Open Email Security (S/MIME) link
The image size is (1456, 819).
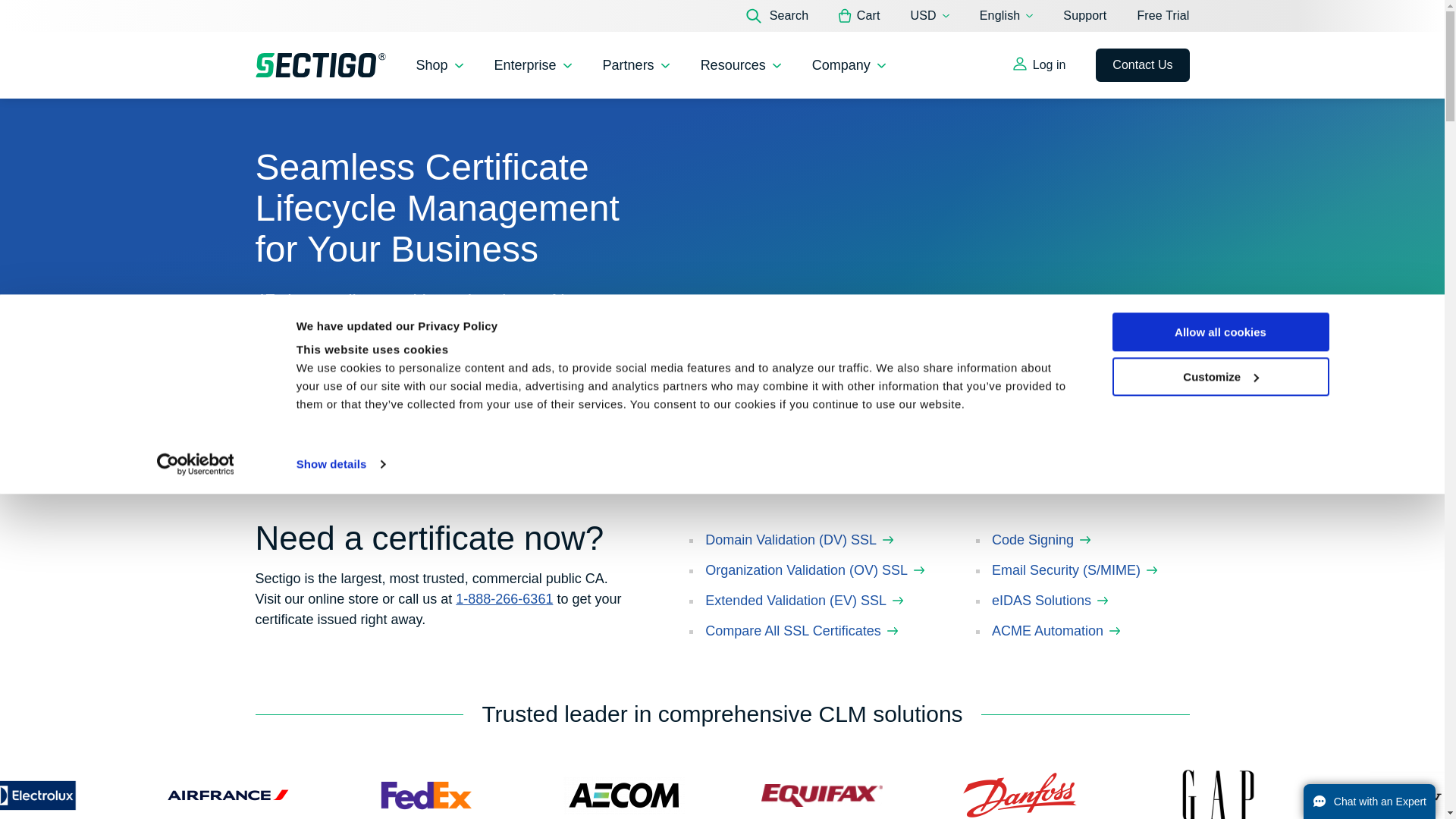click(x=1075, y=570)
